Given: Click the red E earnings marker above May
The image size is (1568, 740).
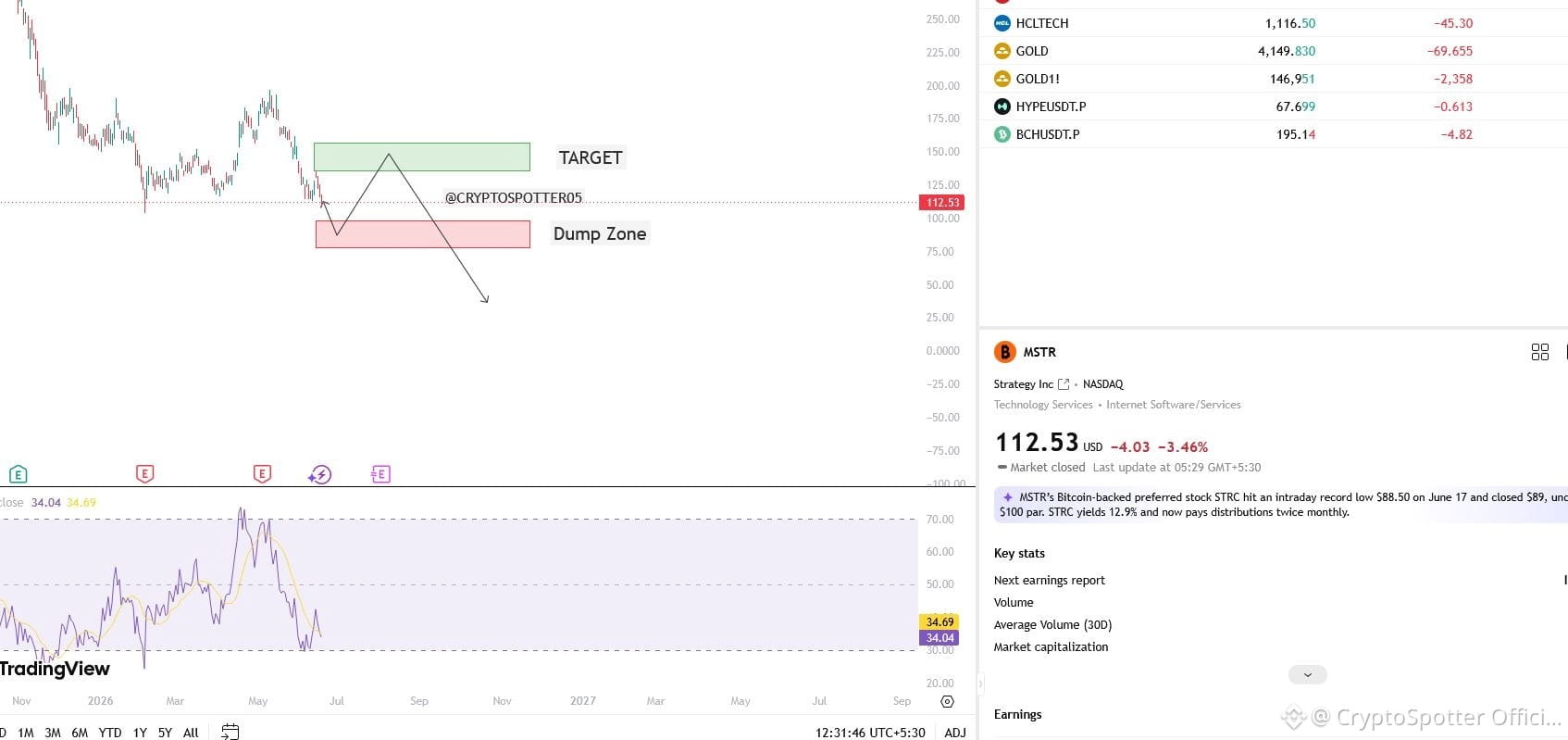Looking at the screenshot, I should [262, 474].
